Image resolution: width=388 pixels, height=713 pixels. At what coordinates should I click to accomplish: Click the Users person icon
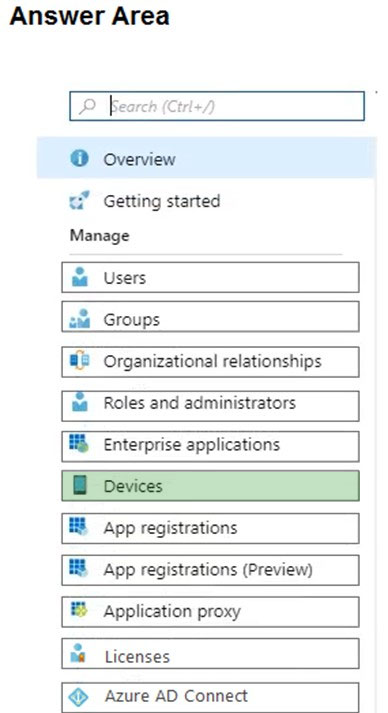80,277
